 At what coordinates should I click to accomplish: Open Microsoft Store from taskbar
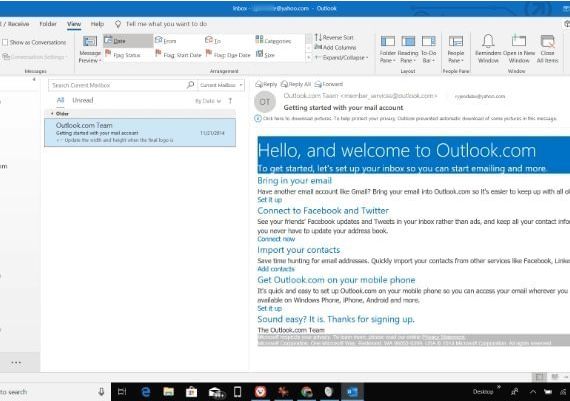click(x=191, y=392)
